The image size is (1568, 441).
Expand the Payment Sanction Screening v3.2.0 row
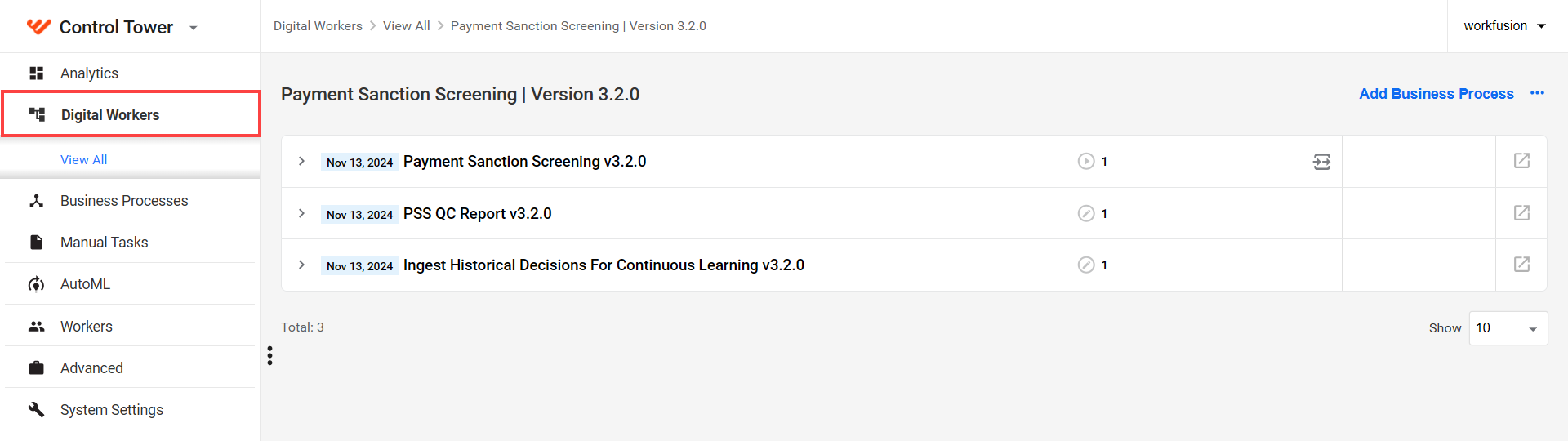tap(301, 161)
